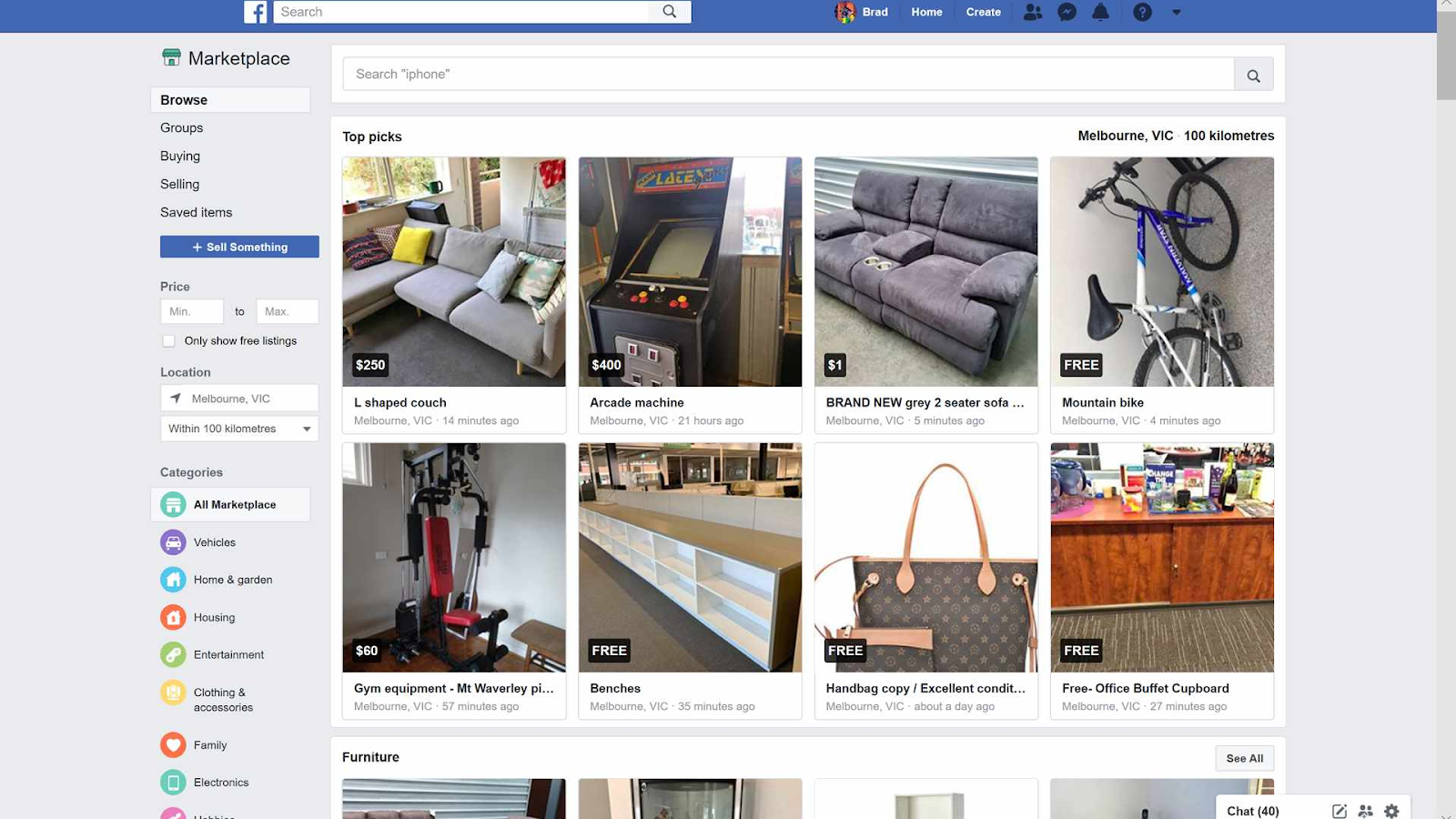Open the Messenger icon in top bar
The height and width of the screenshot is (819, 1456).
[x=1067, y=12]
